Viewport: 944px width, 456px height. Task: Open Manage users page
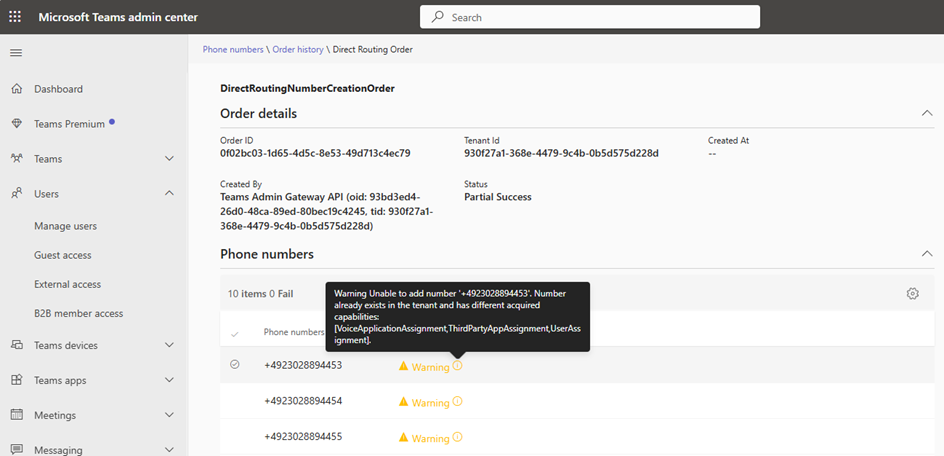pyautogui.click(x=66, y=226)
